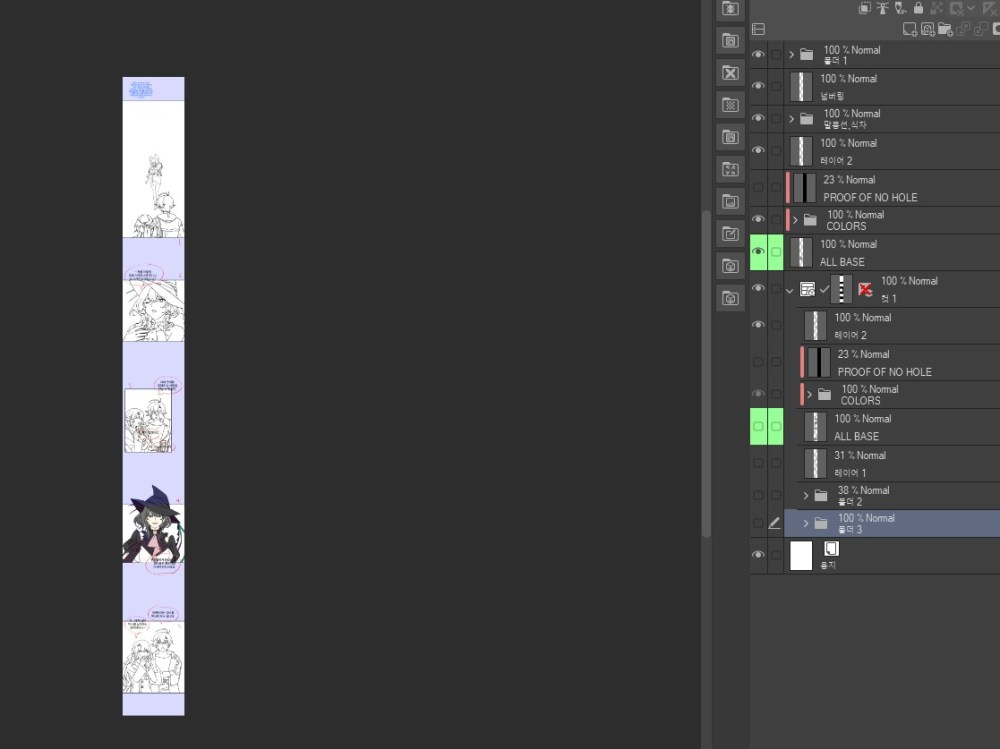Click the top ALL BASE layer thumbnail
Image resolution: width=1000 pixels, height=749 pixels.
coord(801,253)
